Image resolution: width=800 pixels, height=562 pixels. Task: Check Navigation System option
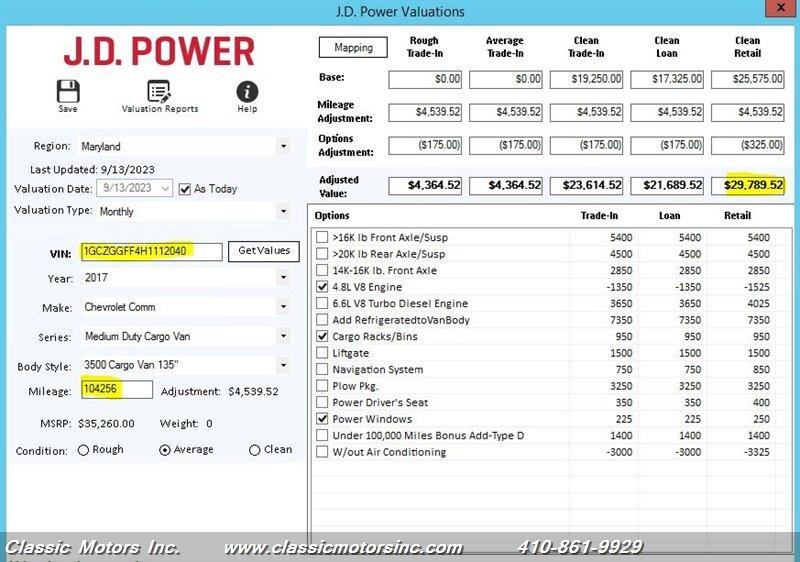[x=322, y=369]
